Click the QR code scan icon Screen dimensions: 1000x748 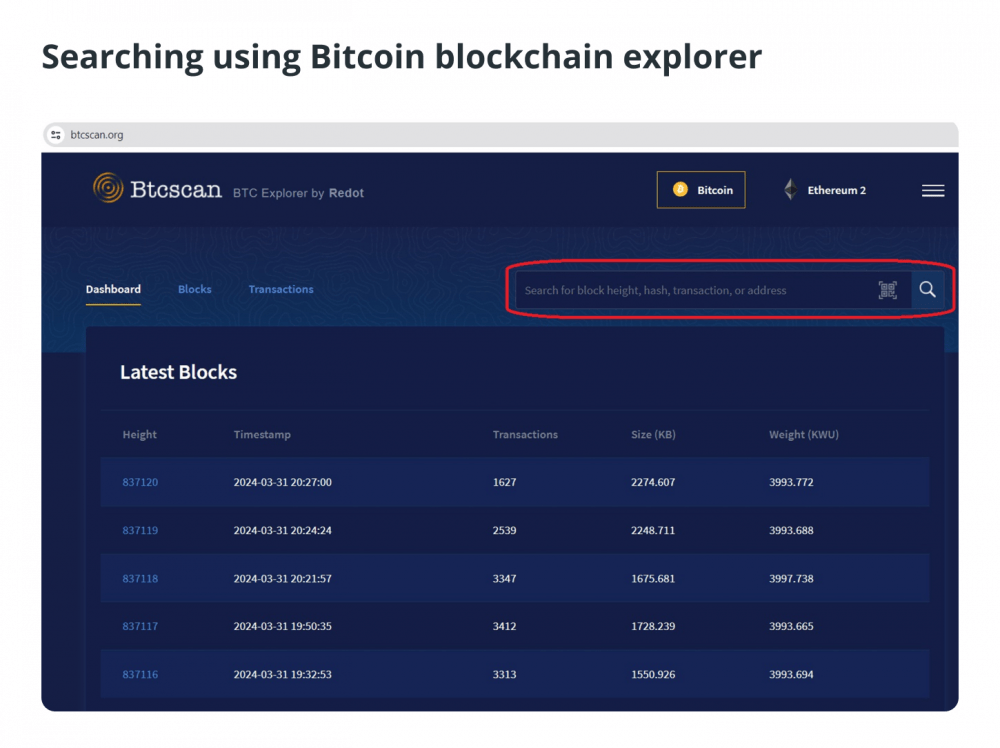click(887, 290)
